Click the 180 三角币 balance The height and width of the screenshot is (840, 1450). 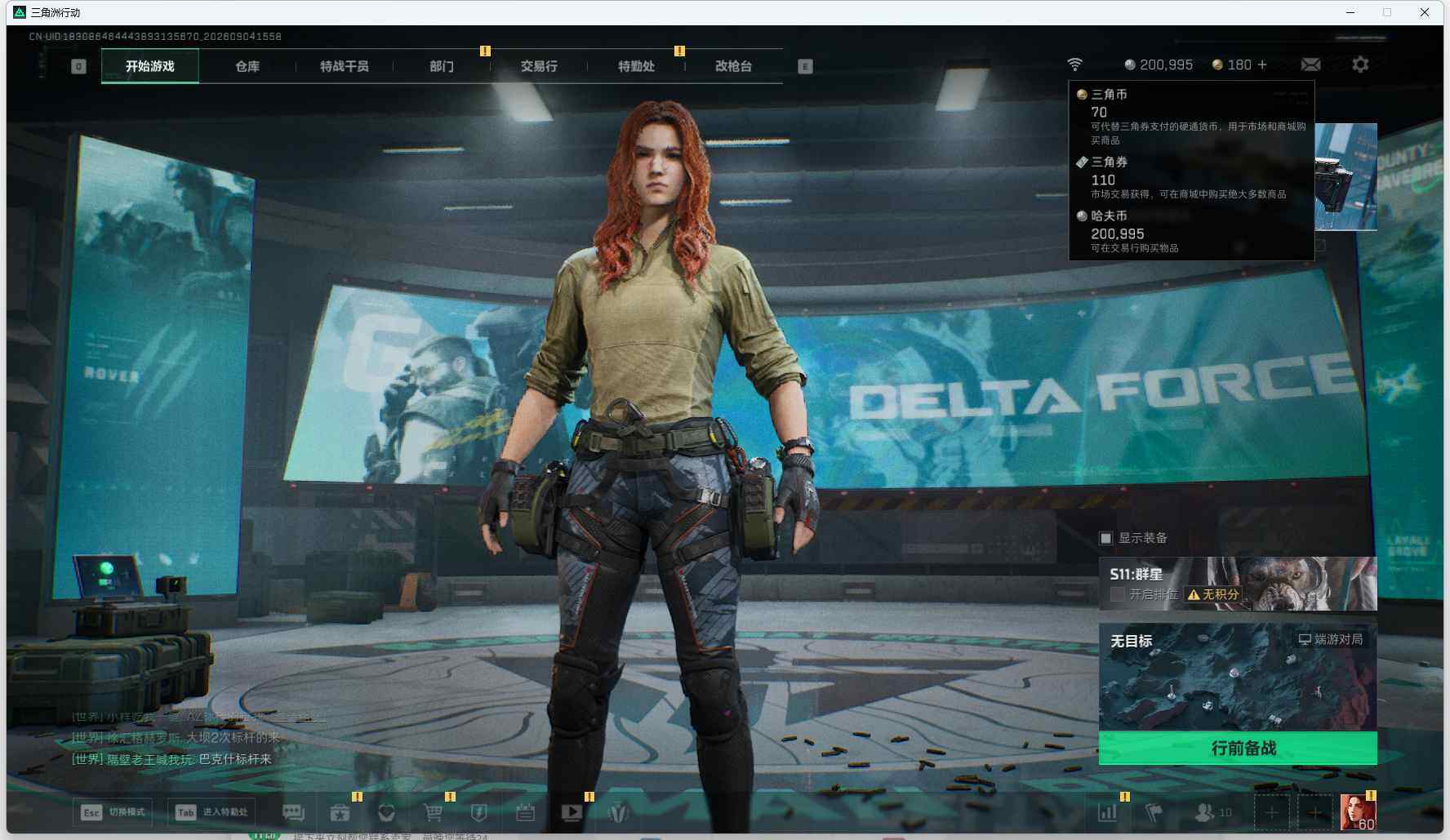[1232, 64]
